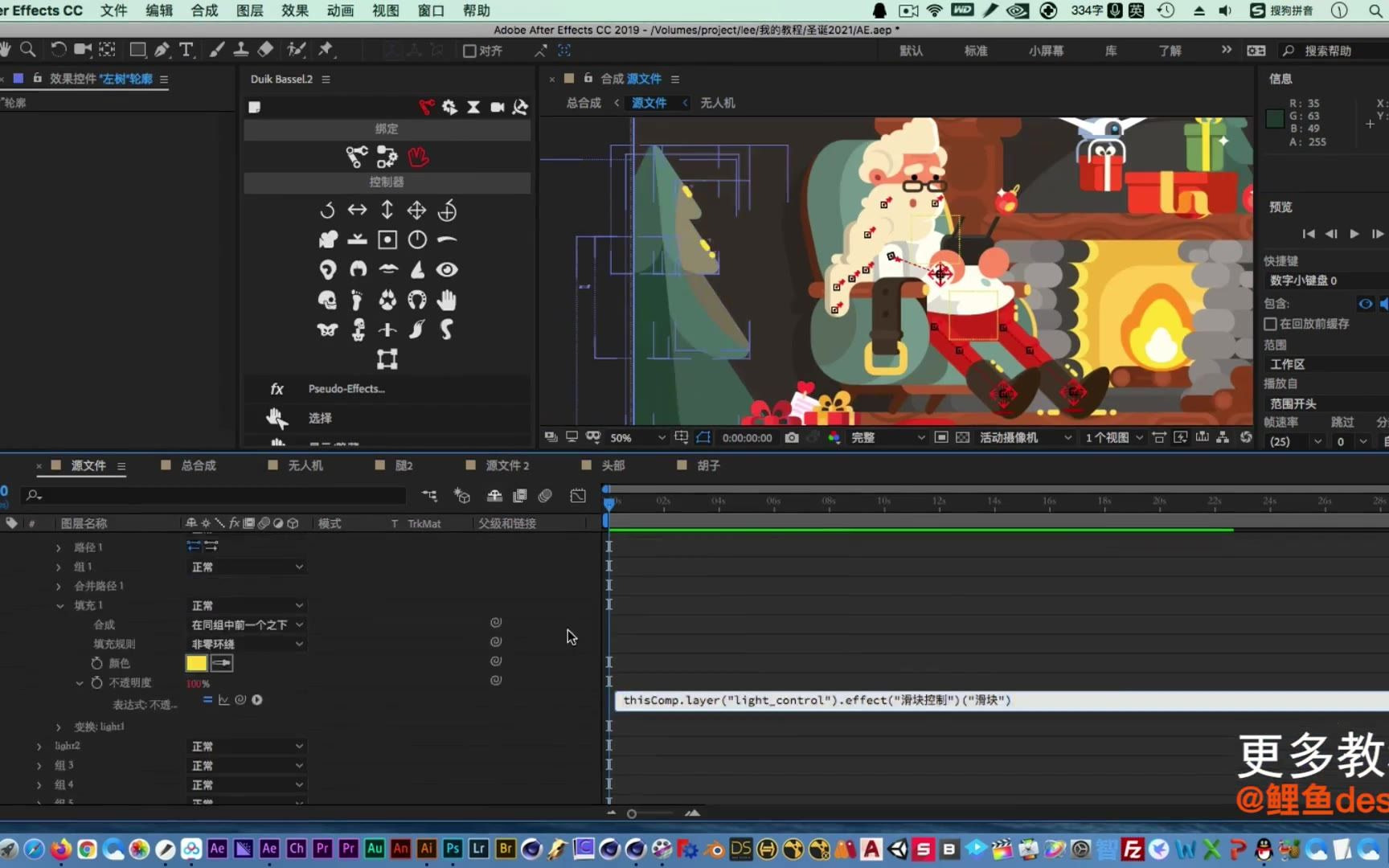This screenshot has height=868, width=1389.
Task: Open Duik camera panel icon
Action: pyautogui.click(x=498, y=107)
